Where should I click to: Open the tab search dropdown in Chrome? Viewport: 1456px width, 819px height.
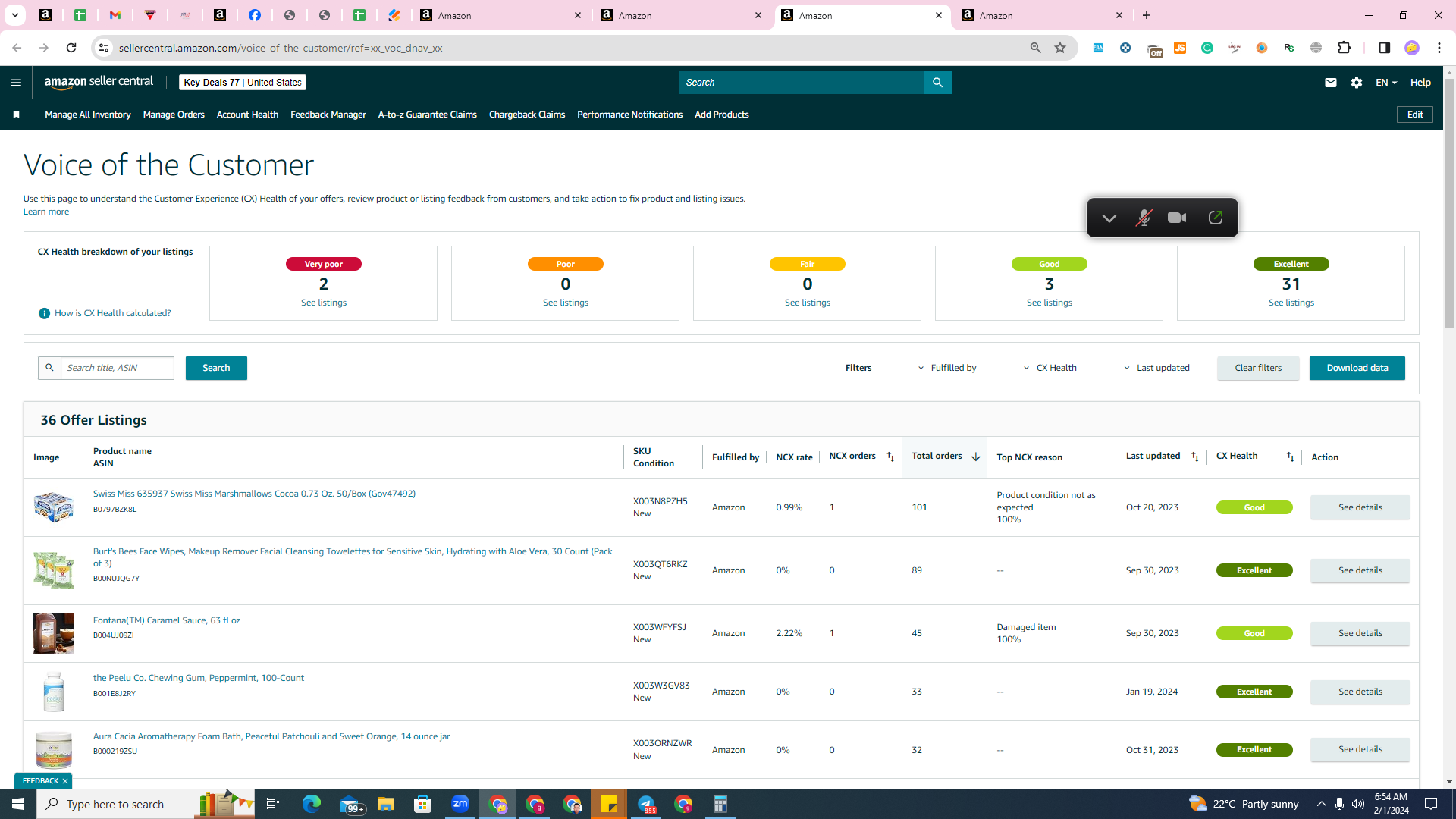point(14,15)
